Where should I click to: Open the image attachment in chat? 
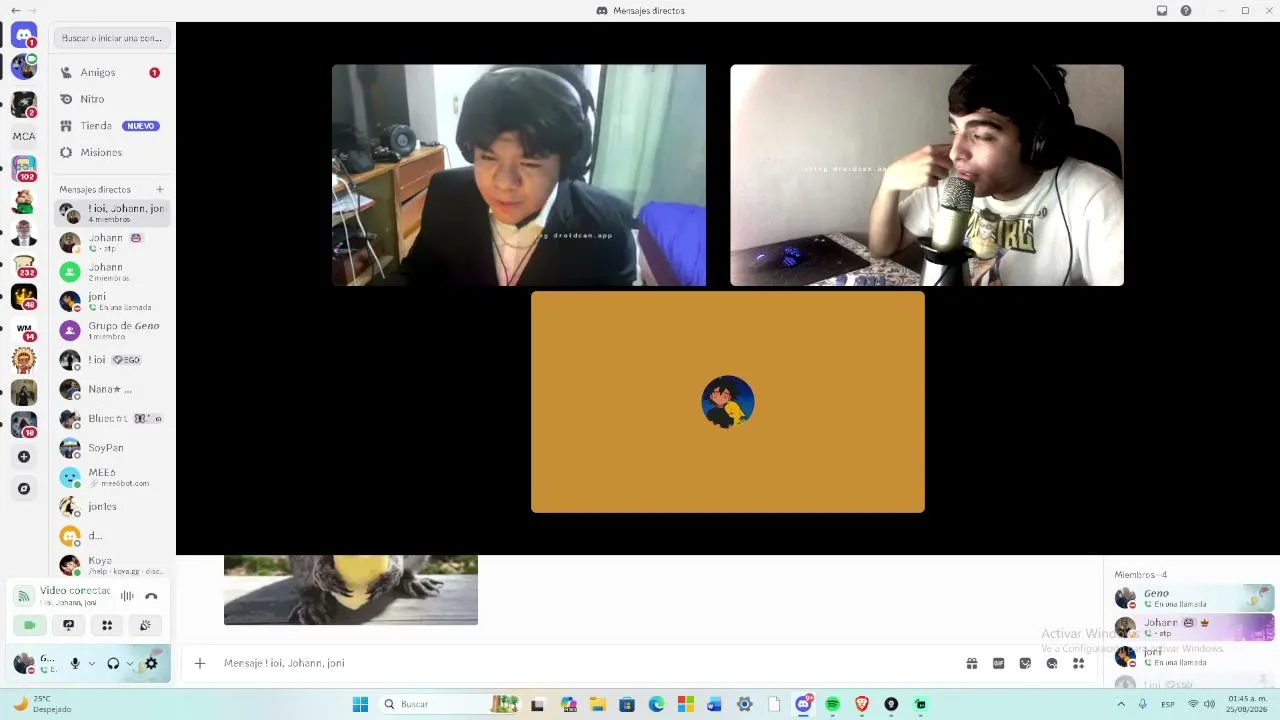(351, 590)
